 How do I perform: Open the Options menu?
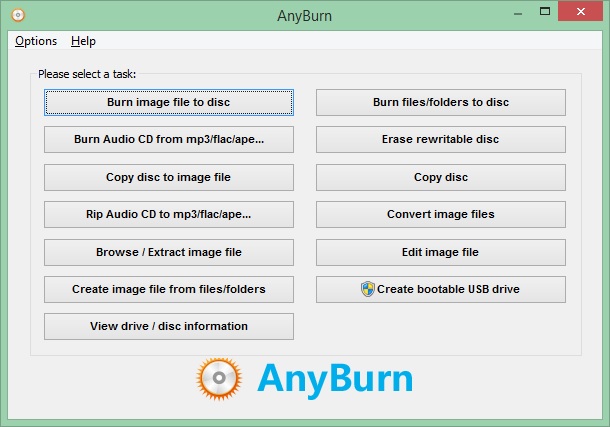tap(36, 41)
